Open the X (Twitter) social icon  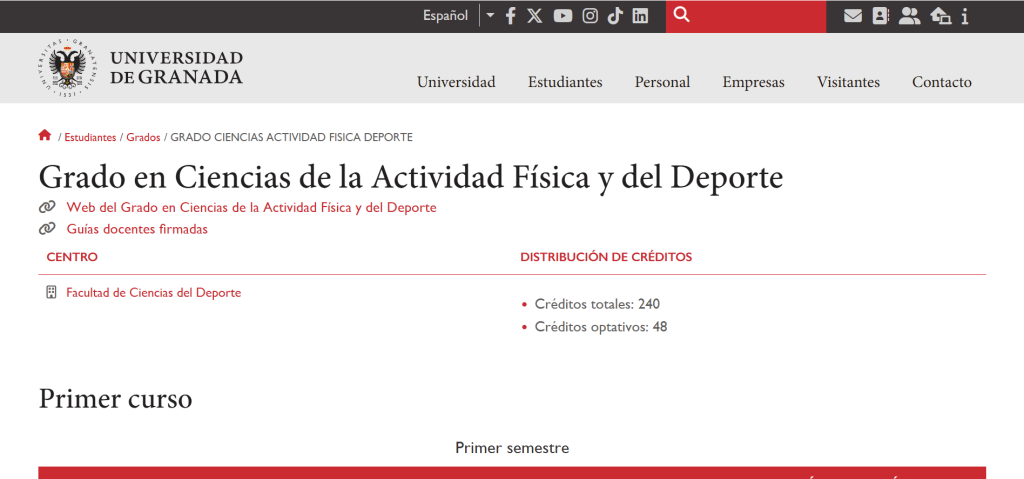tap(535, 16)
